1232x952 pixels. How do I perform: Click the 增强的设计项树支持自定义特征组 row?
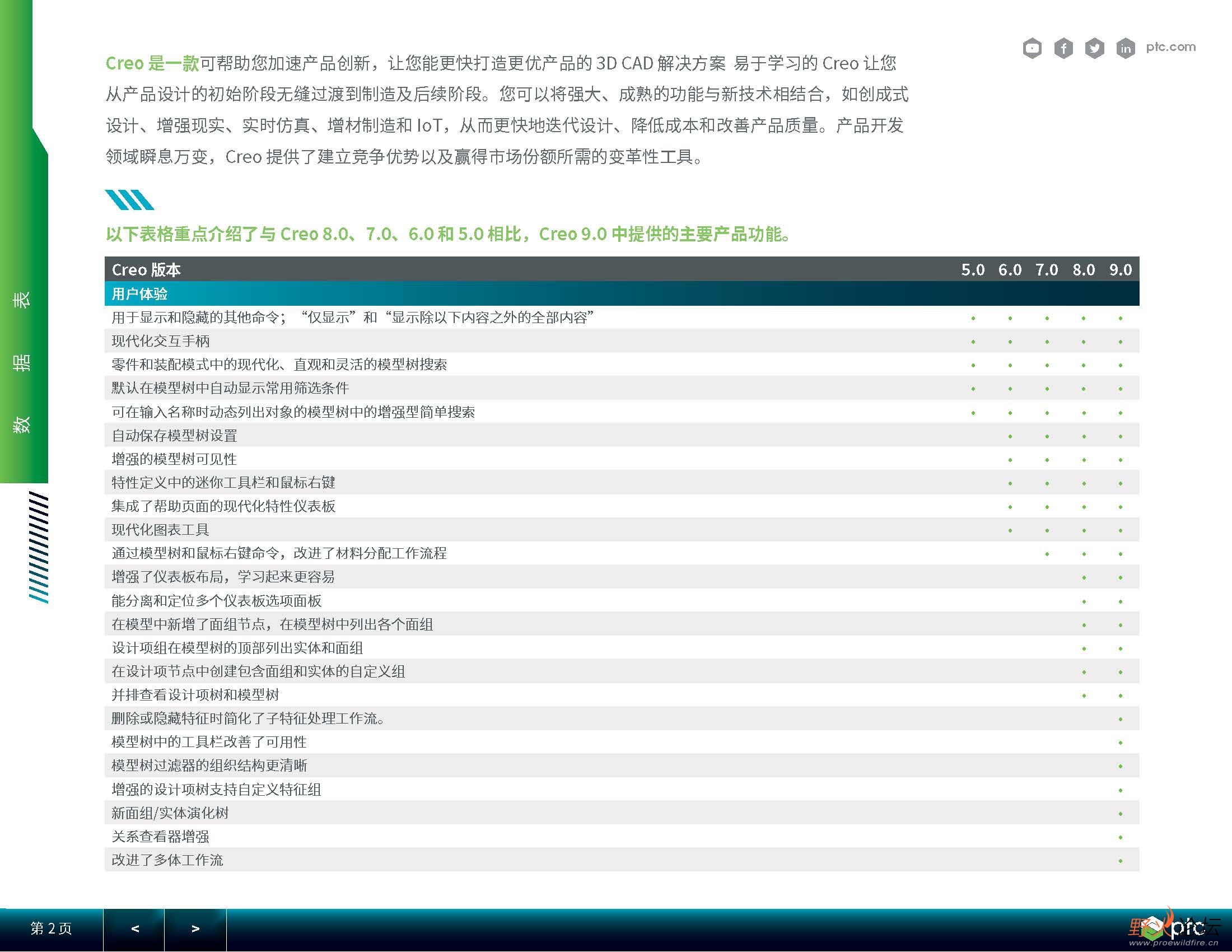[622, 789]
